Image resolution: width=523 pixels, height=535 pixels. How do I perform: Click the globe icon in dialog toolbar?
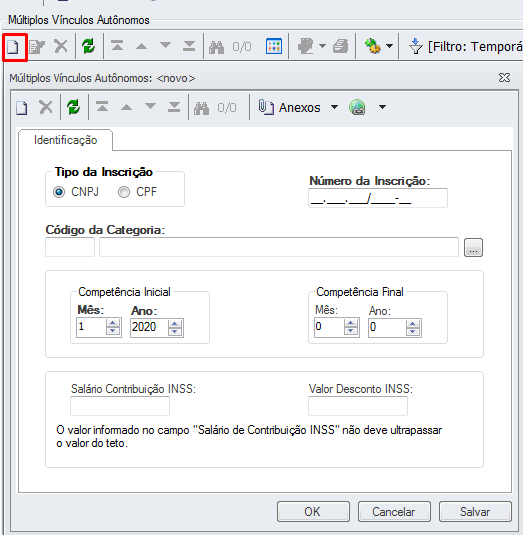tap(358, 107)
